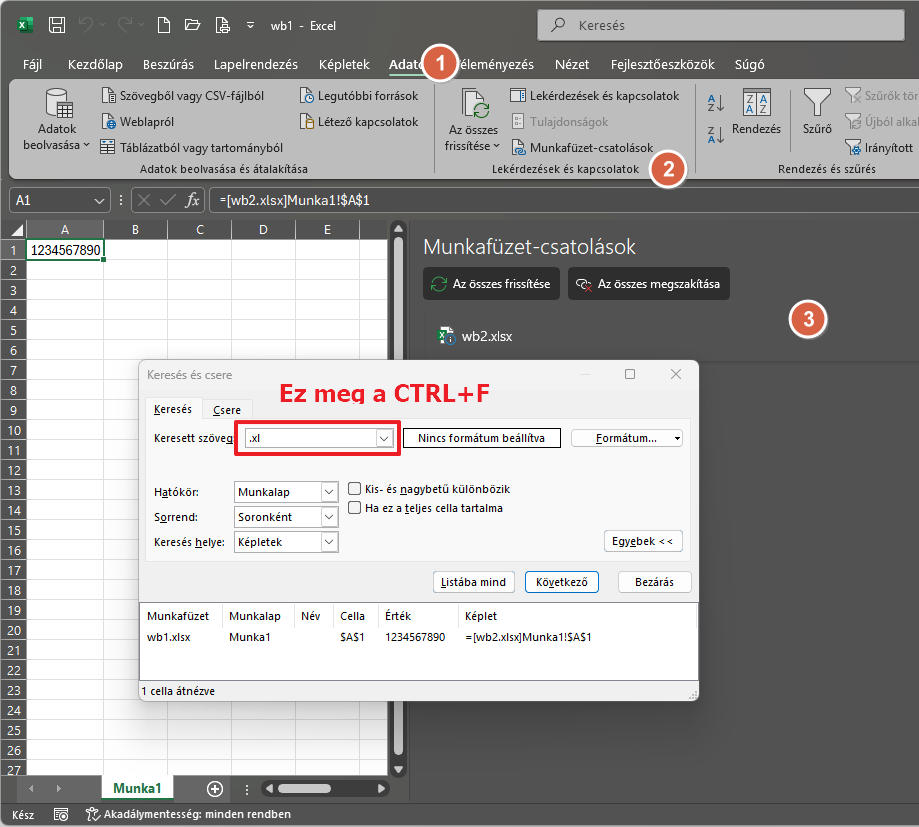Open the Fájl tab
Viewport: 919px width, 827px height.
pyautogui.click(x=32, y=64)
